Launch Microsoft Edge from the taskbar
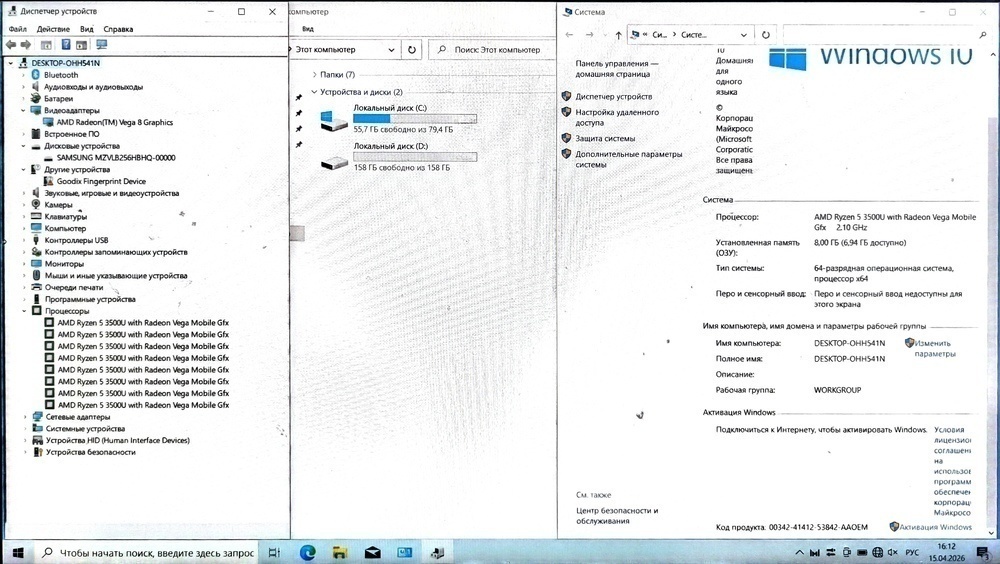Viewport: 1000px width, 564px height. pos(307,552)
